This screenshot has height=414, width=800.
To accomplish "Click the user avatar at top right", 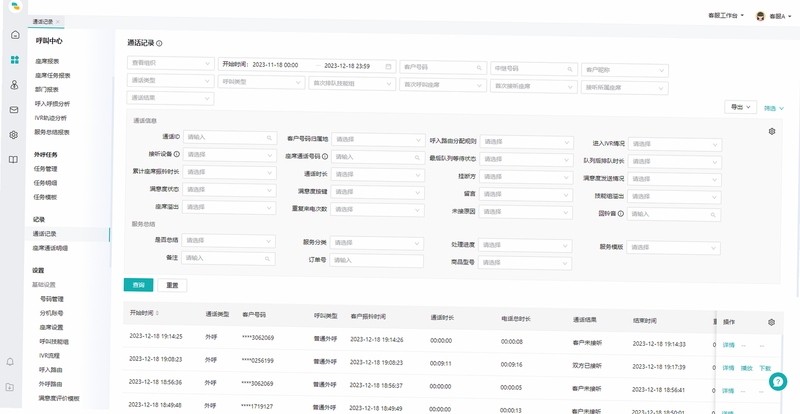I will pos(761,16).
